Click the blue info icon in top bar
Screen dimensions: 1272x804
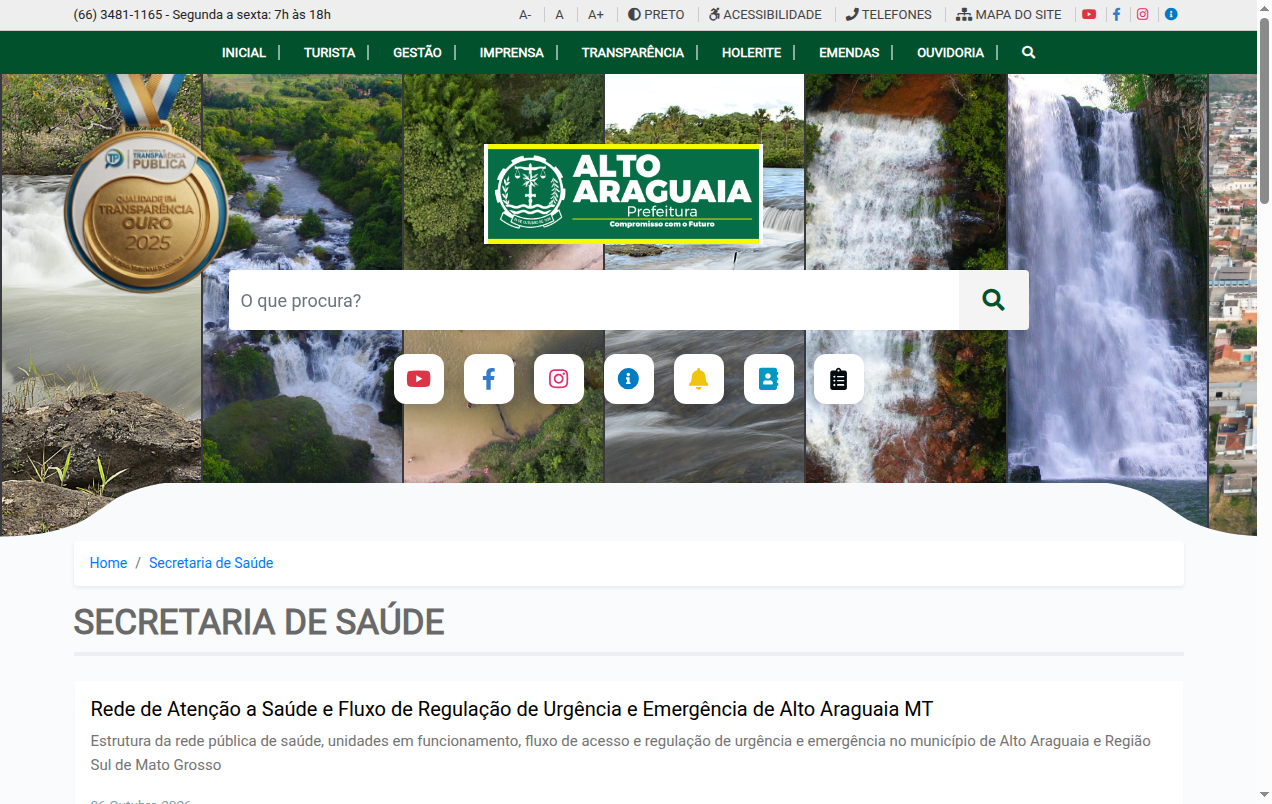pos(1171,15)
